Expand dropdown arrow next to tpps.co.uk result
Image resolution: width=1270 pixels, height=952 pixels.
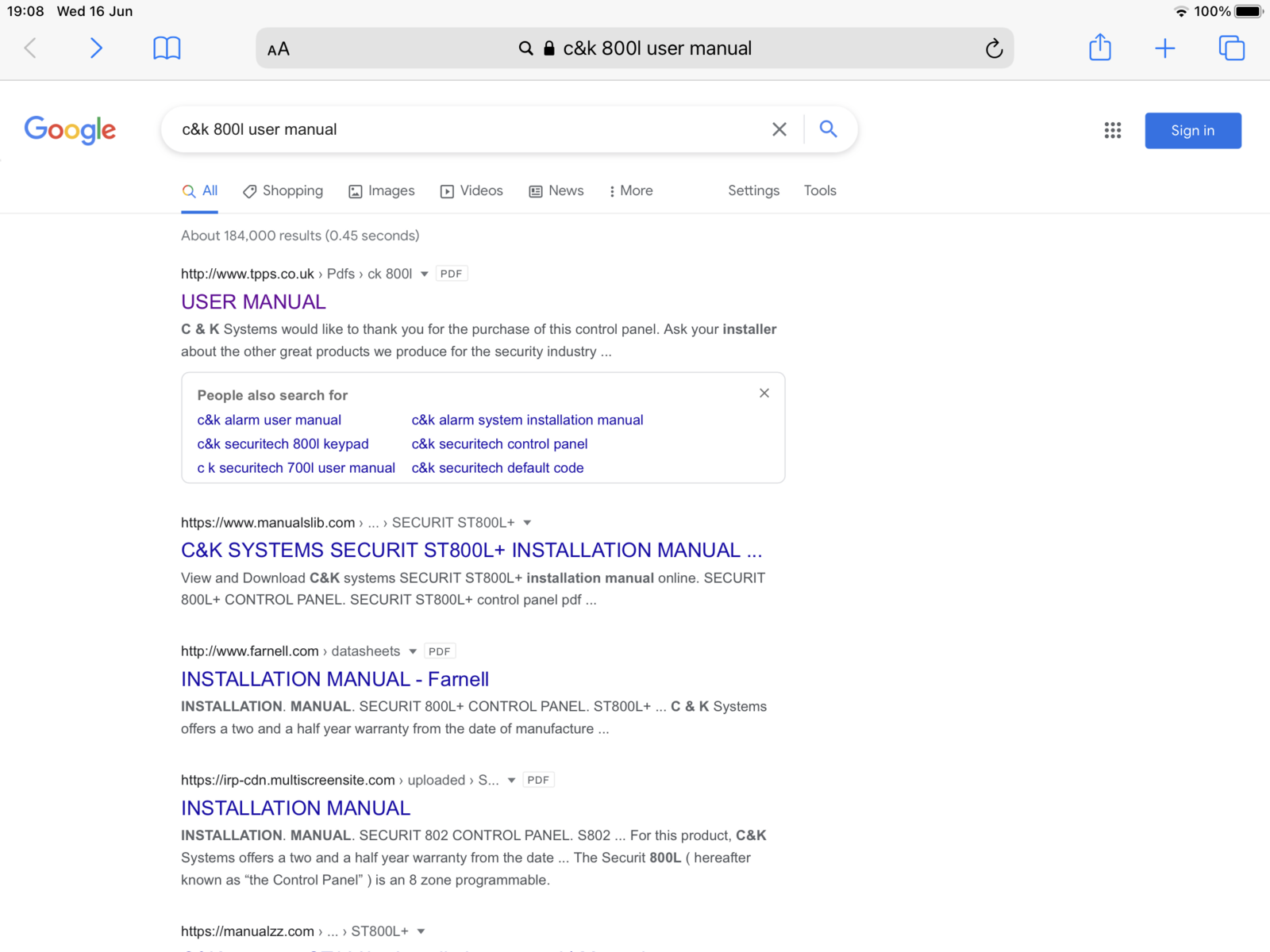pyautogui.click(x=425, y=274)
